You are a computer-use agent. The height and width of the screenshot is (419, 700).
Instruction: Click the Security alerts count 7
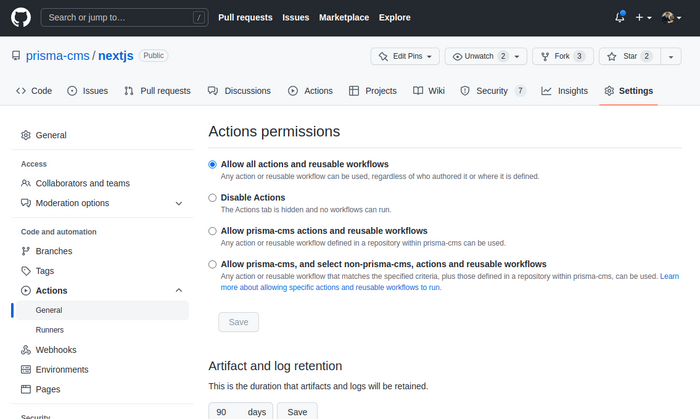[520, 91]
